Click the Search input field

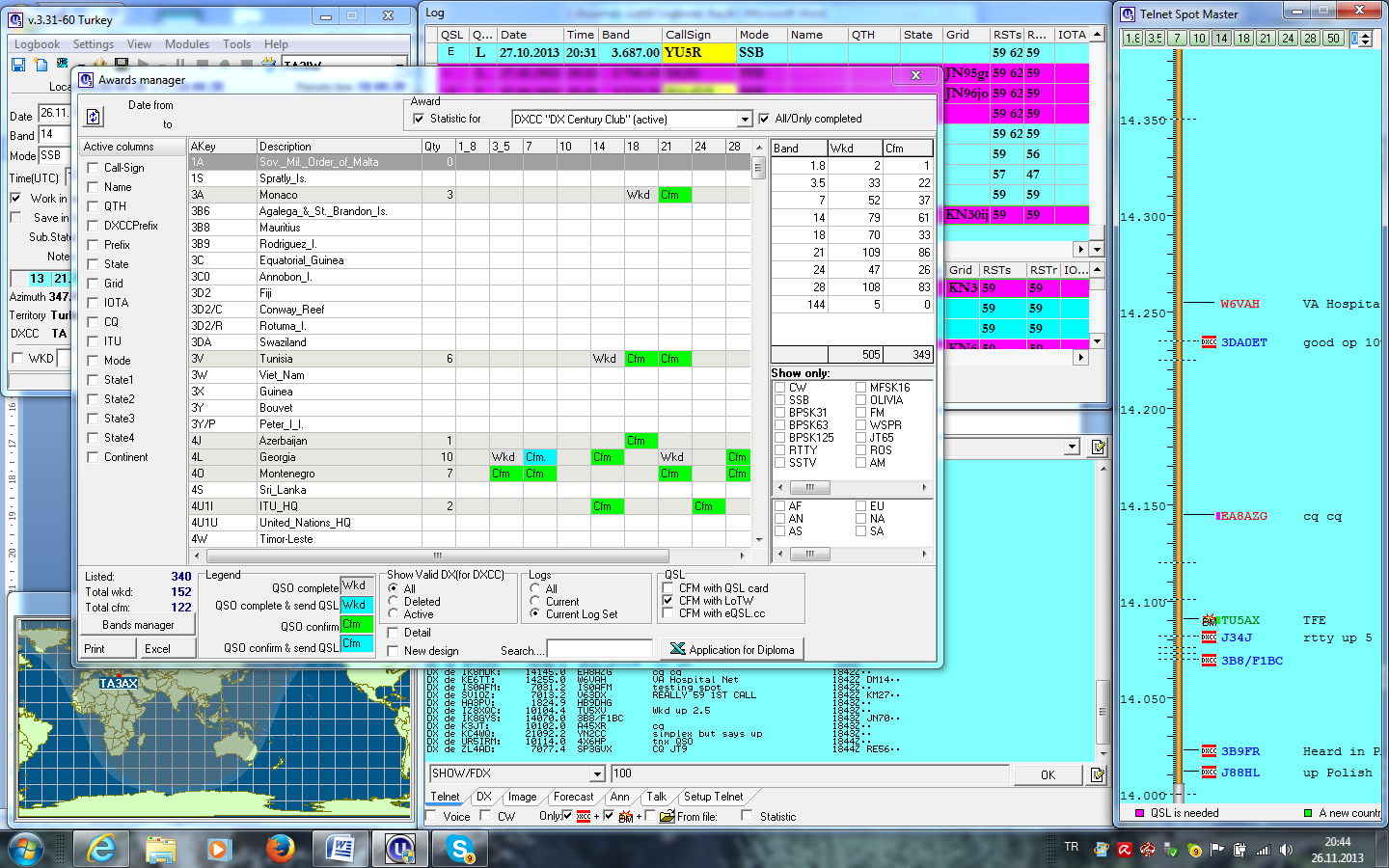(x=600, y=649)
